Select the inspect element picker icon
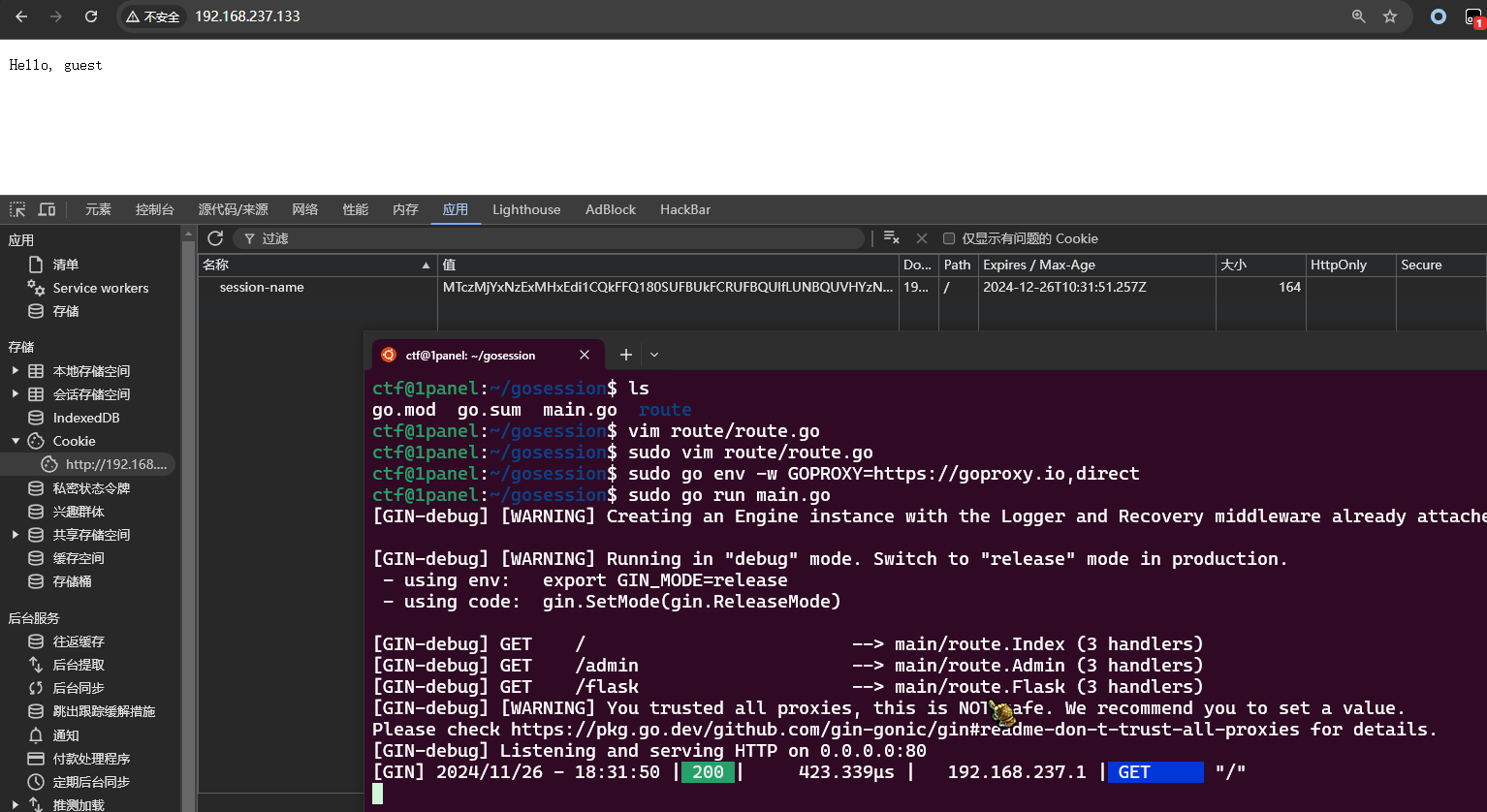This screenshot has width=1487, height=812. (17, 209)
